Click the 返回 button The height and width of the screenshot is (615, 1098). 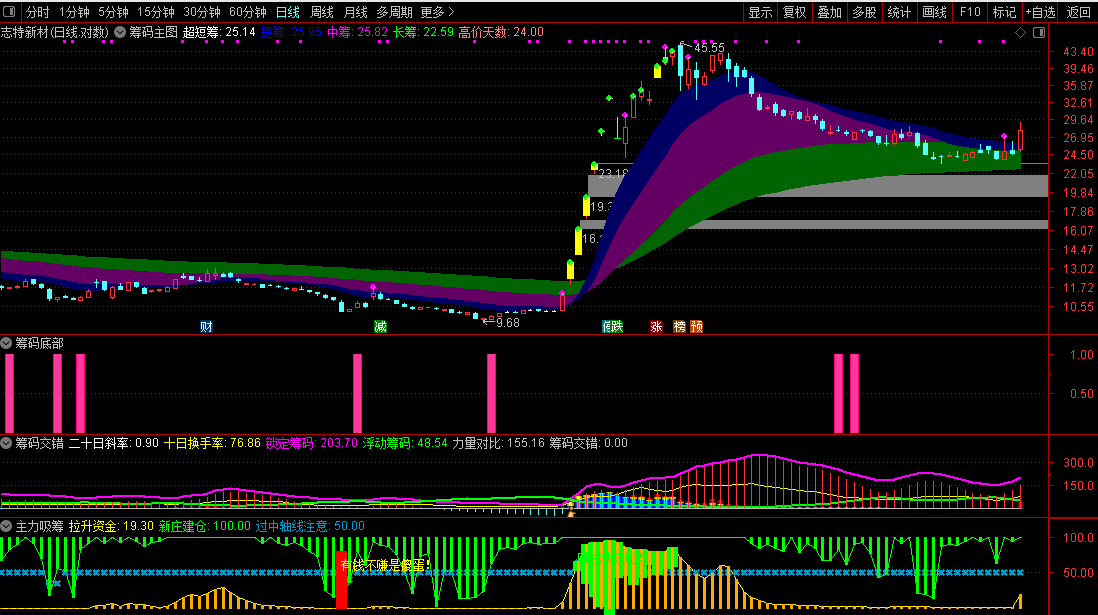(1078, 12)
